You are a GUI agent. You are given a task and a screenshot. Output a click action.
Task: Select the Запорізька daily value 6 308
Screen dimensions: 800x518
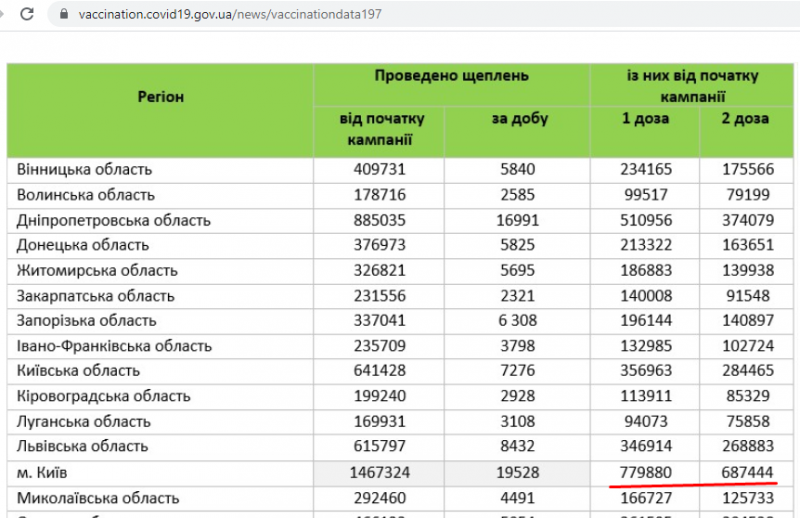[x=519, y=321]
